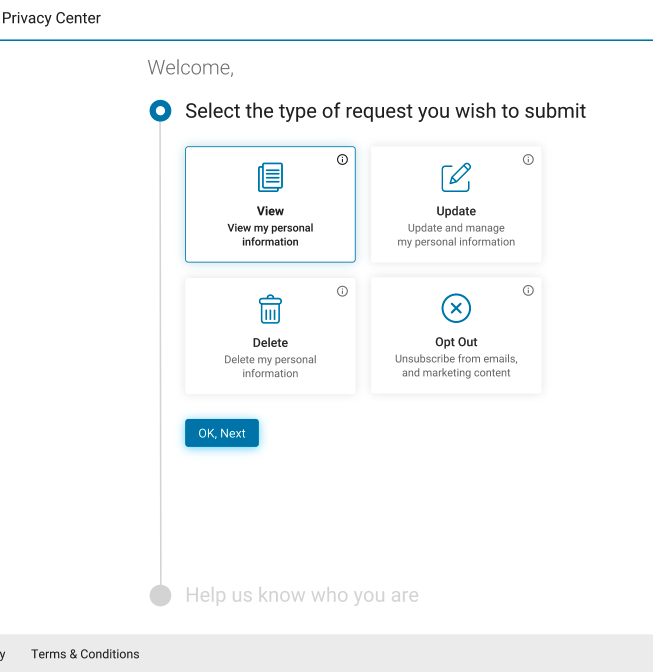Image resolution: width=653 pixels, height=672 pixels.
Task: Select 'Unsubscribe from emails, and marketing content'
Action: [456, 366]
